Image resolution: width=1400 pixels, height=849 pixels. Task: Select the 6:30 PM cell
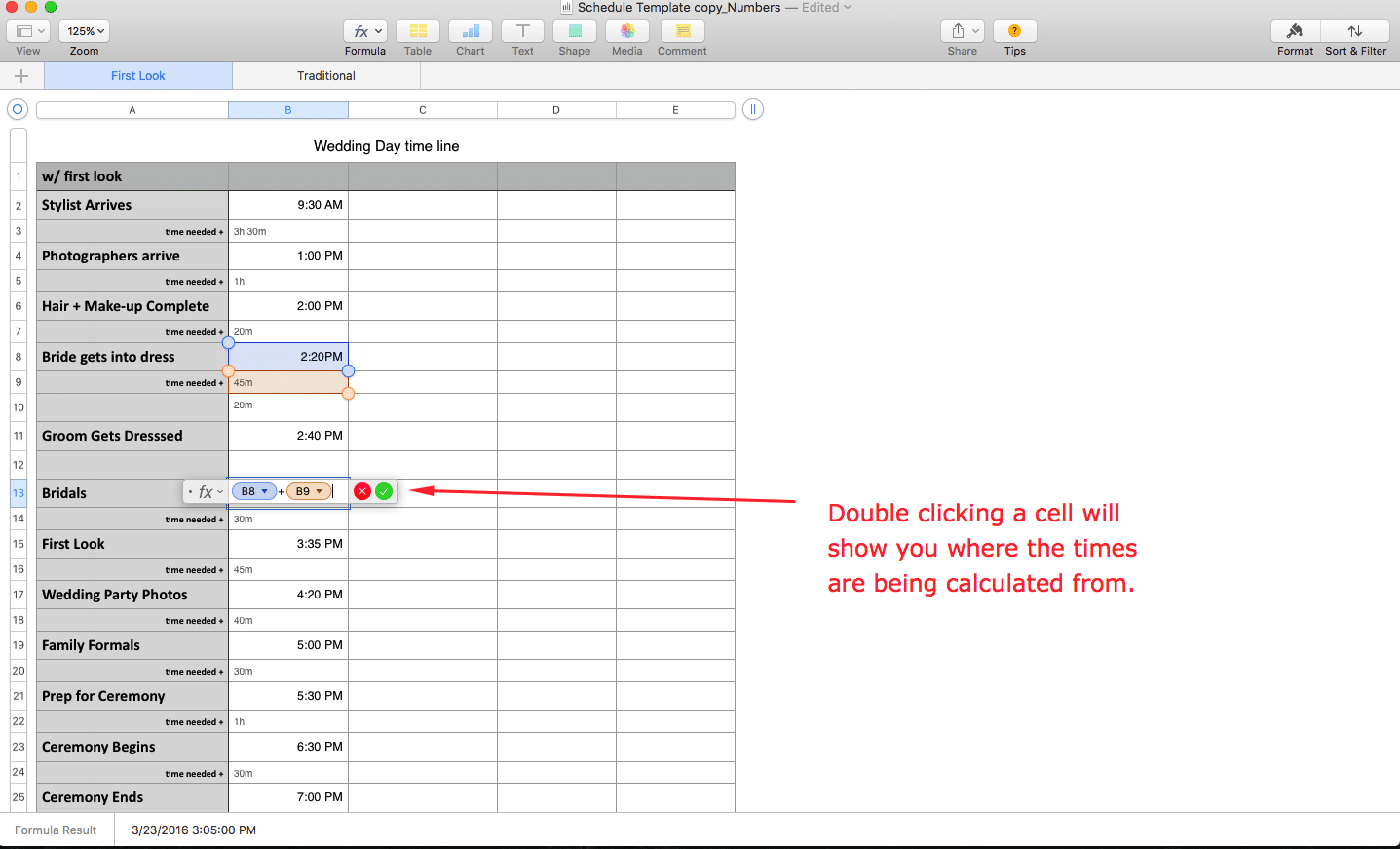click(x=288, y=747)
